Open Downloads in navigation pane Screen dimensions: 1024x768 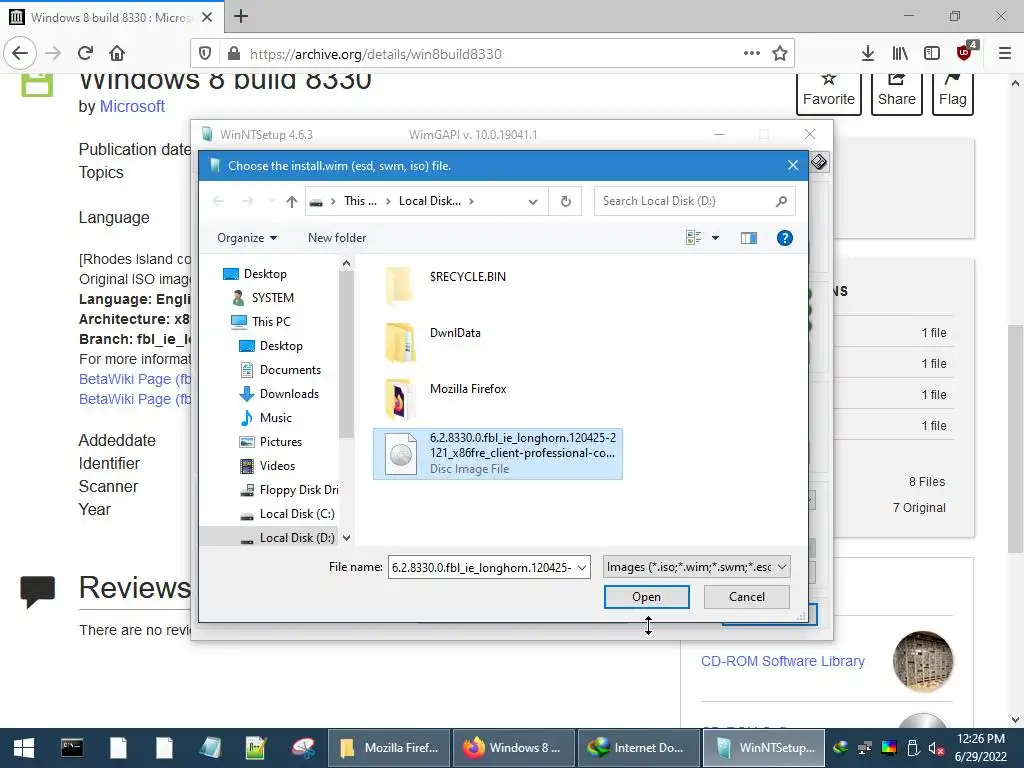(x=289, y=394)
